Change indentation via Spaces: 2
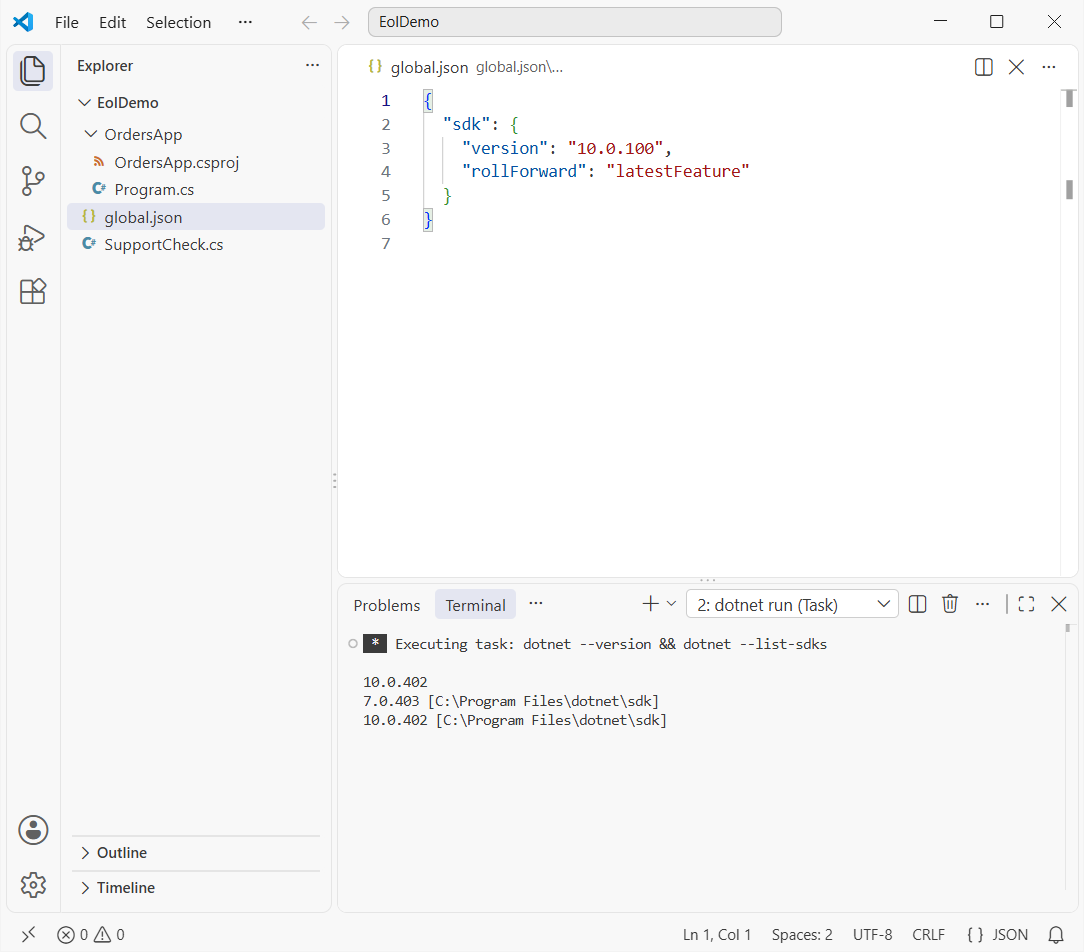1084x952 pixels. [802, 935]
